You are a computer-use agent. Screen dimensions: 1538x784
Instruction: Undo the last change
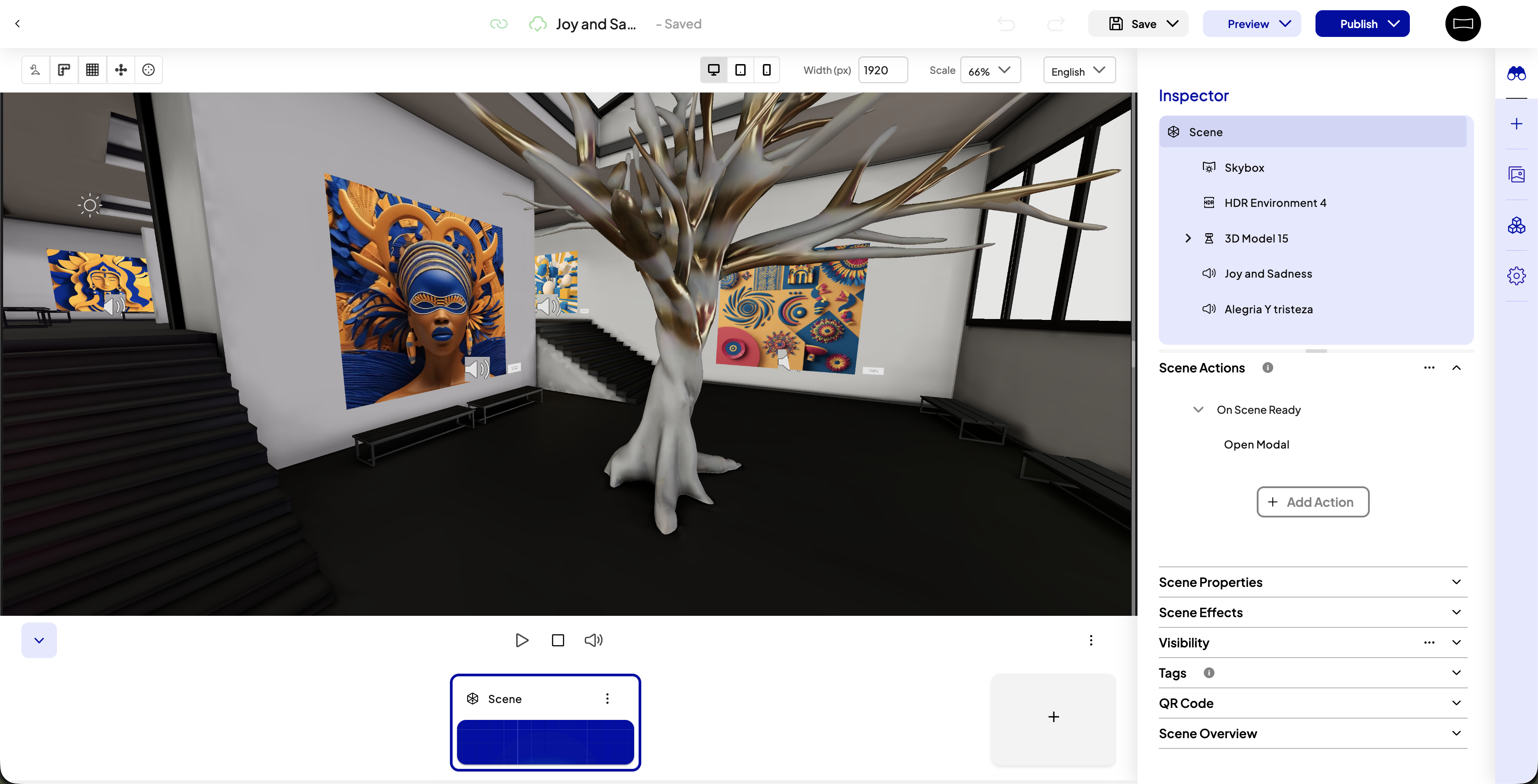pos(1006,24)
